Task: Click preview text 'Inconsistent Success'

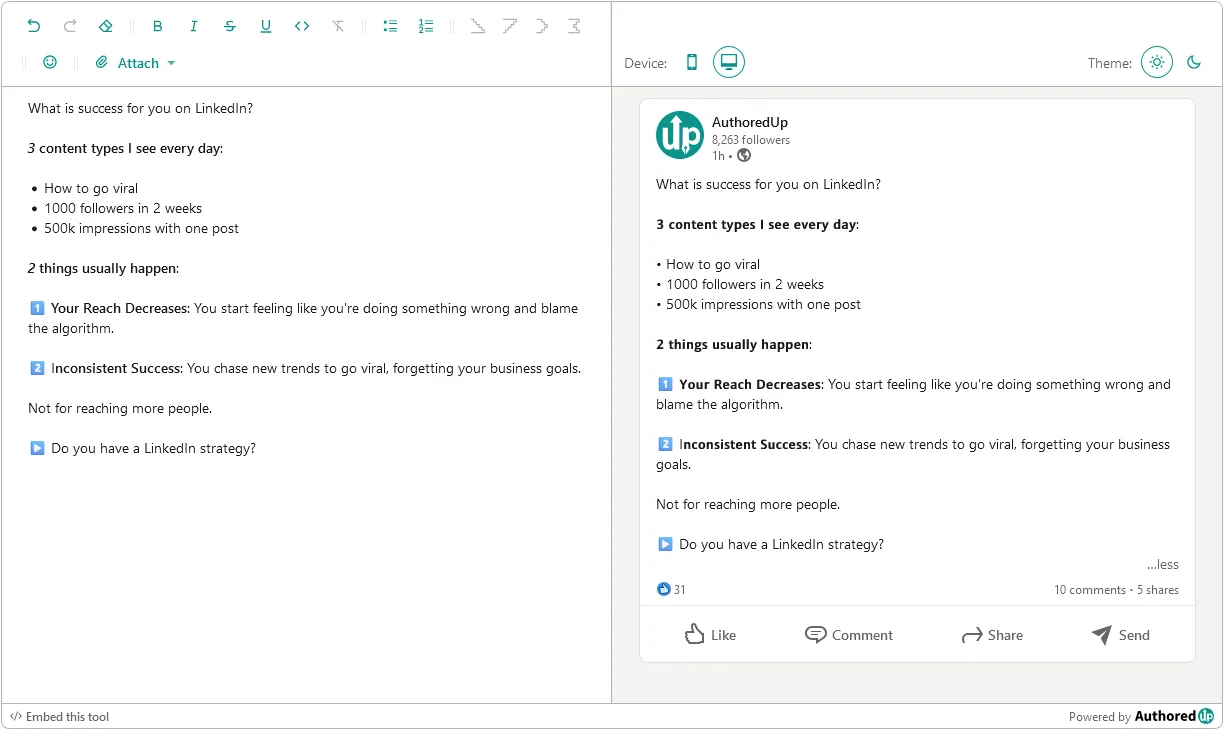Action: (743, 444)
